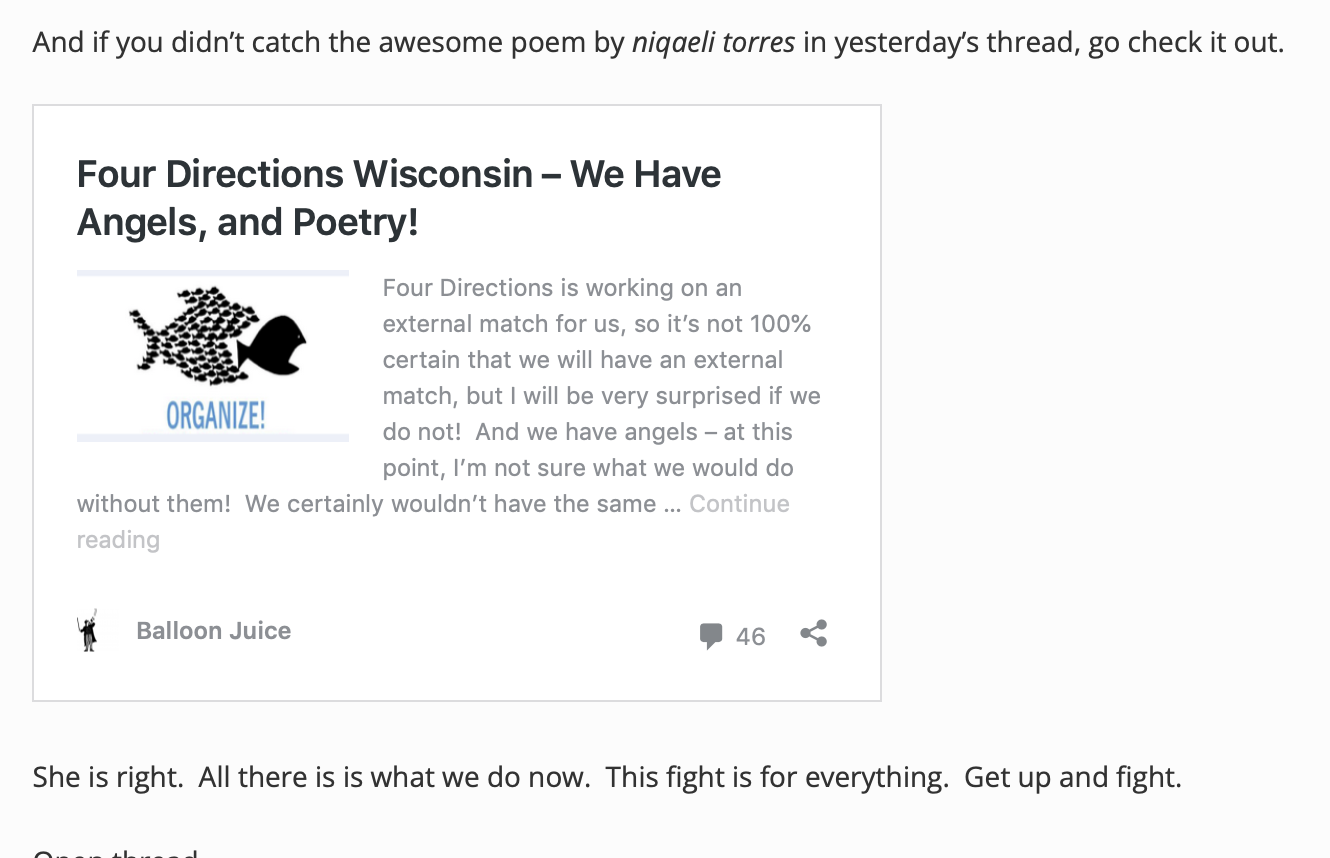Click the ORGANIZE! fish thumbnail image
This screenshot has width=1330, height=858.
pos(213,356)
